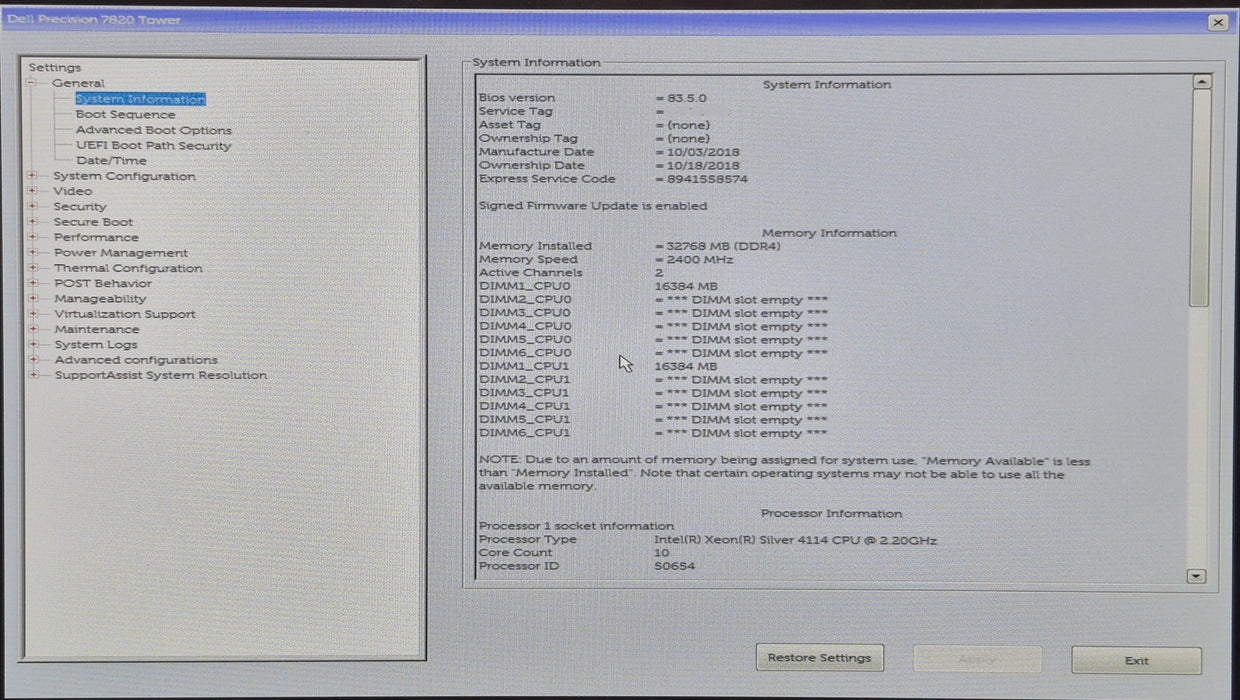
Task: Select the Power Management label
Action: 121,253
